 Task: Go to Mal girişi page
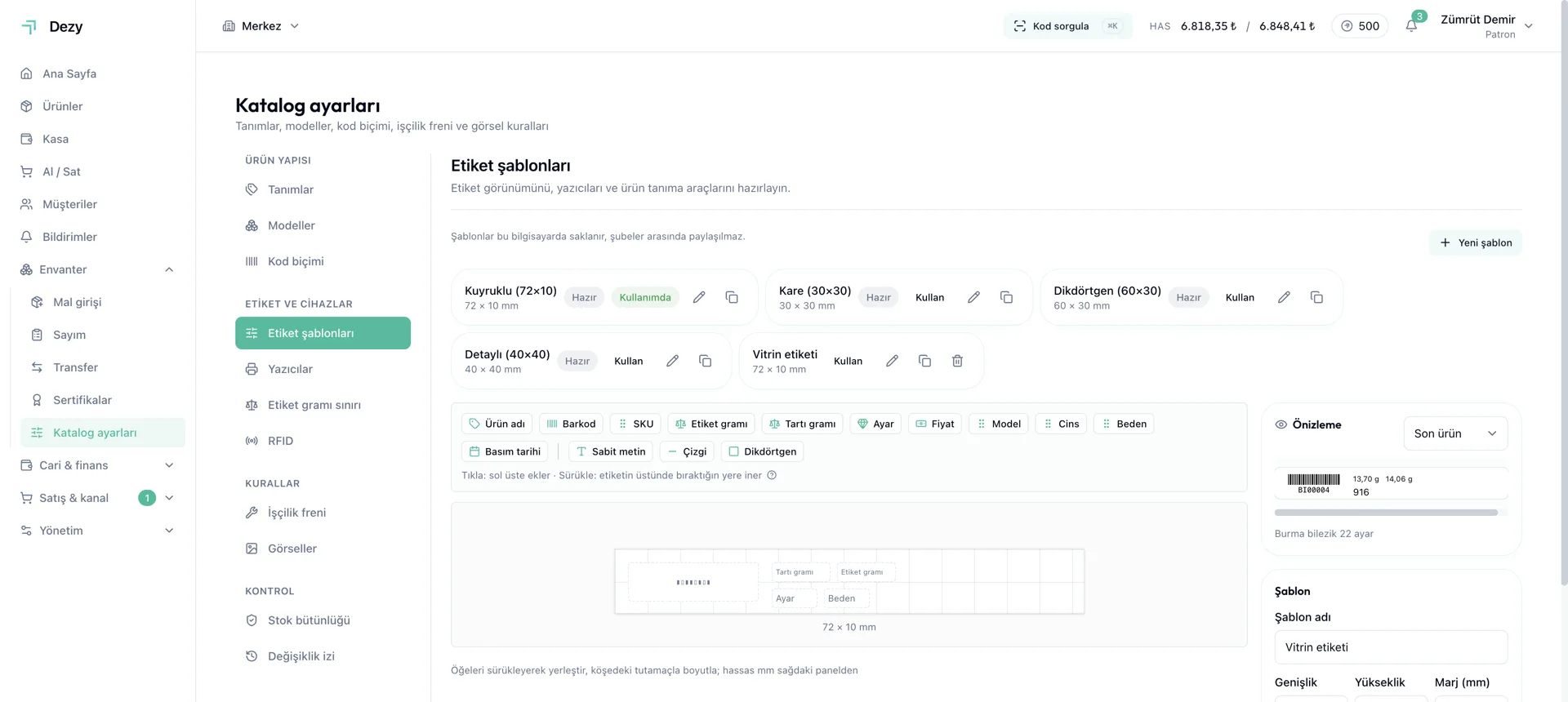103,302
